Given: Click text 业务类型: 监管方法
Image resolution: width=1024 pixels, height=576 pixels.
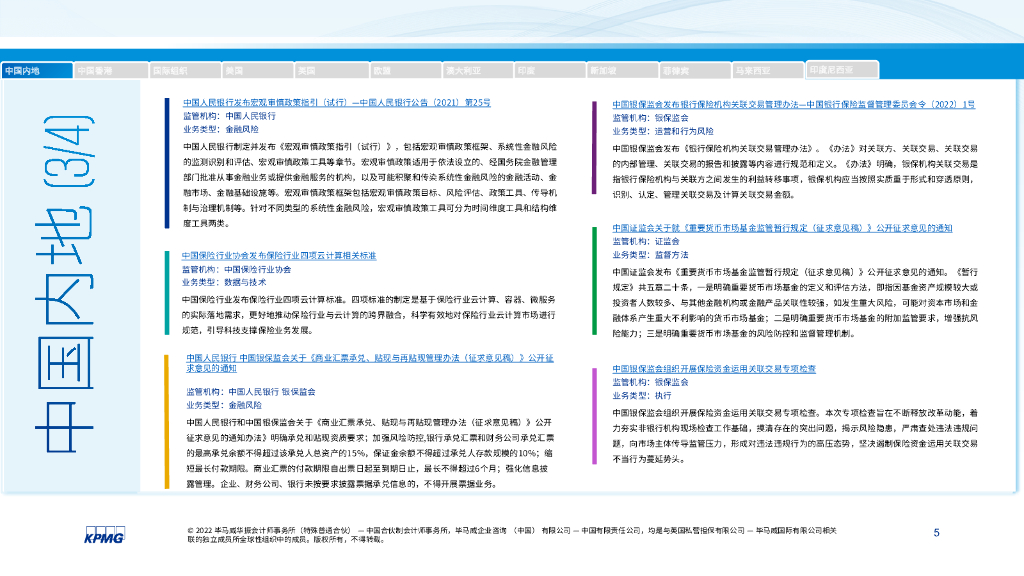Looking at the screenshot, I should [650, 255].
